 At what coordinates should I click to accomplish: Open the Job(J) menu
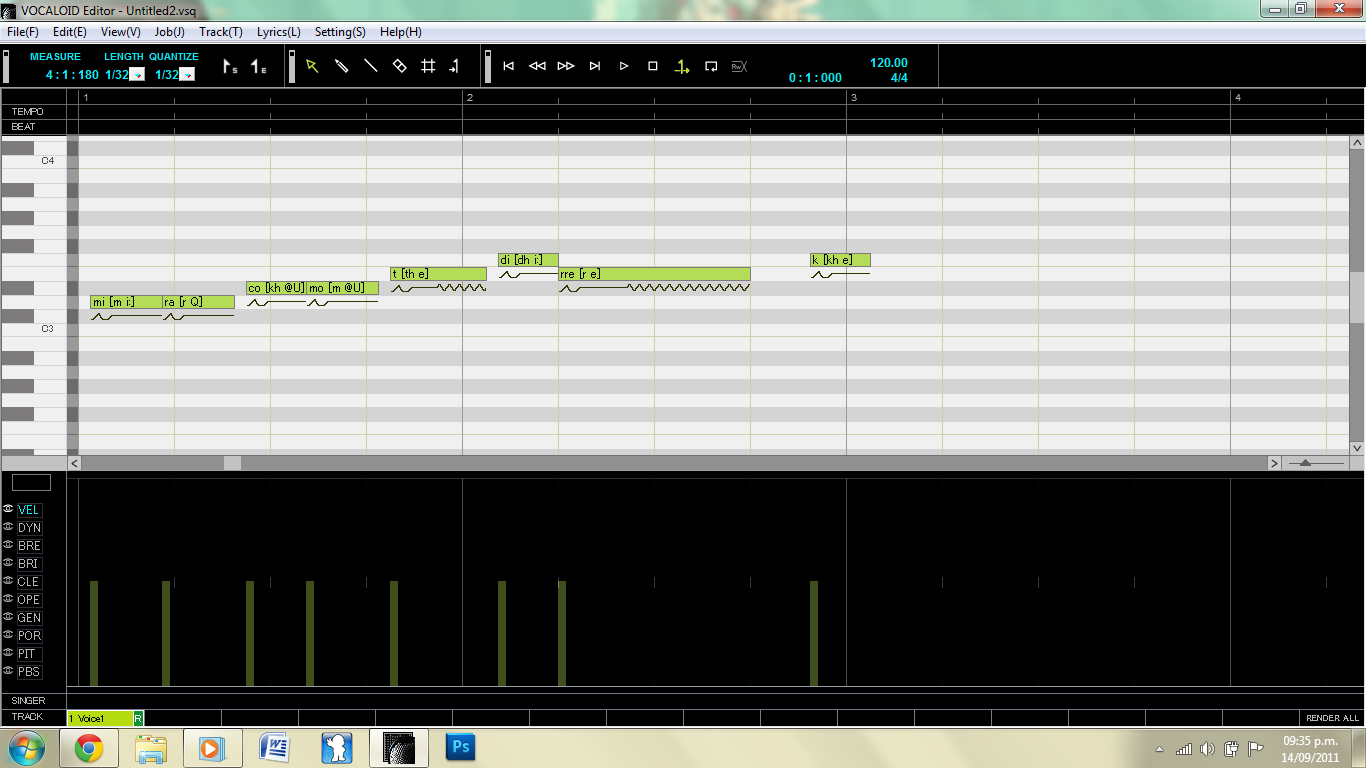(x=170, y=32)
